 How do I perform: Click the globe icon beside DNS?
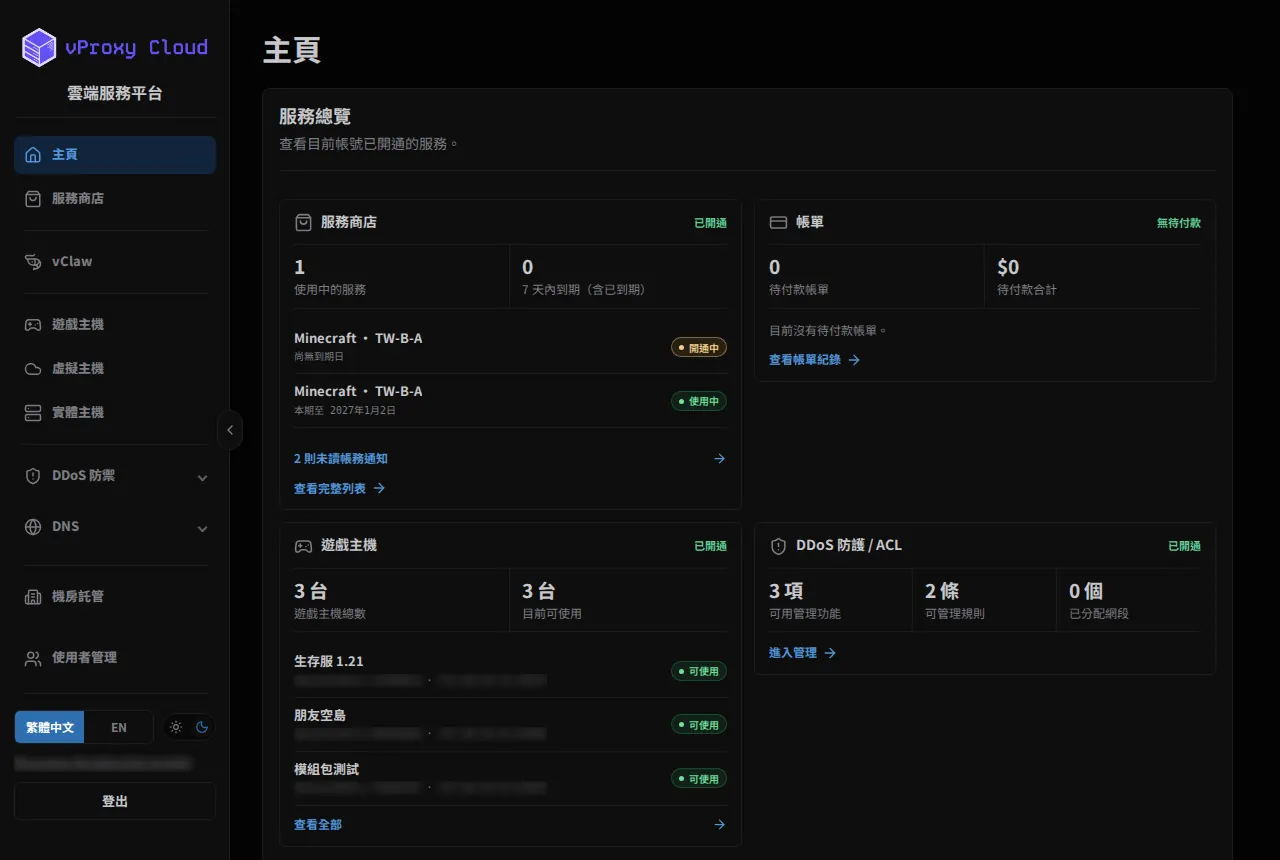pos(33,527)
